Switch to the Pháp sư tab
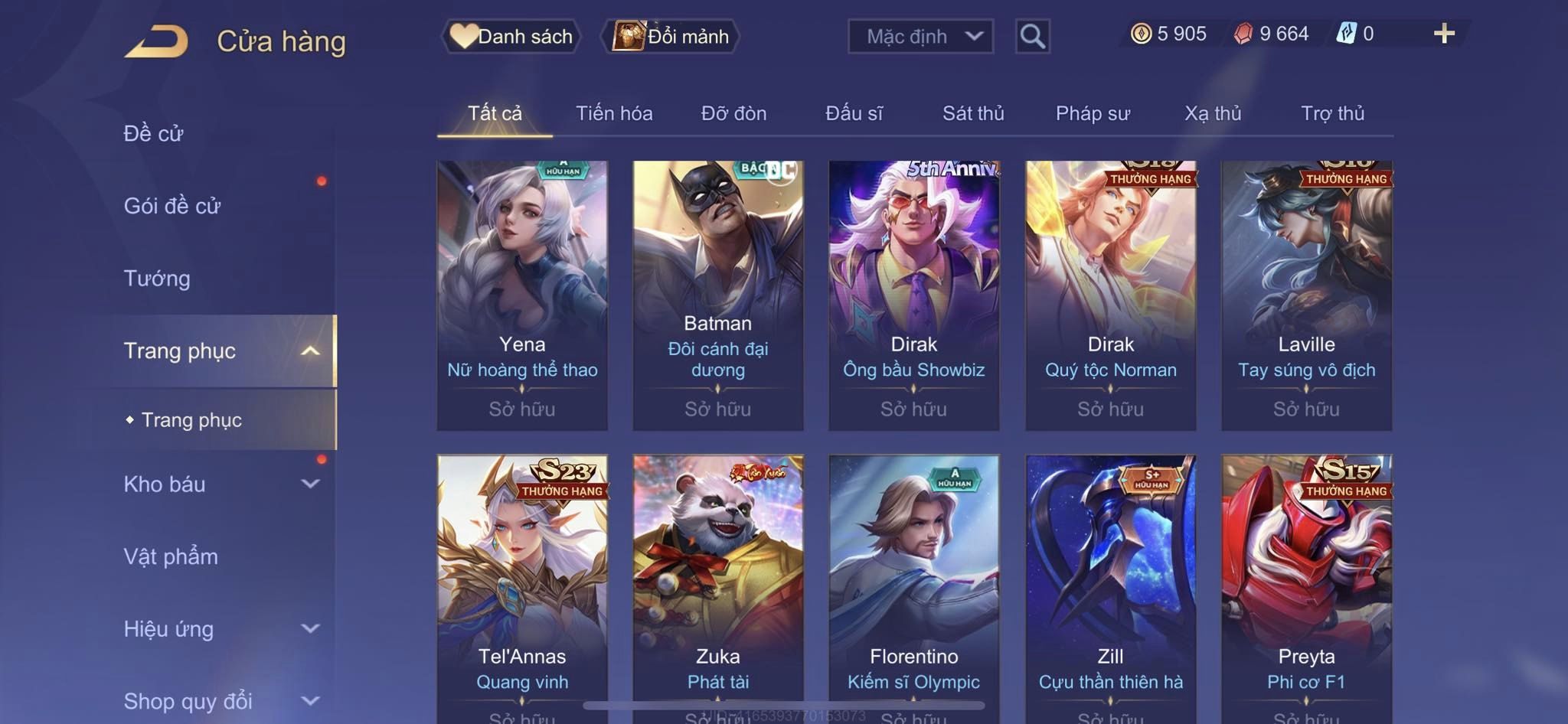Screen dimensions: 1568x724 tap(1093, 113)
